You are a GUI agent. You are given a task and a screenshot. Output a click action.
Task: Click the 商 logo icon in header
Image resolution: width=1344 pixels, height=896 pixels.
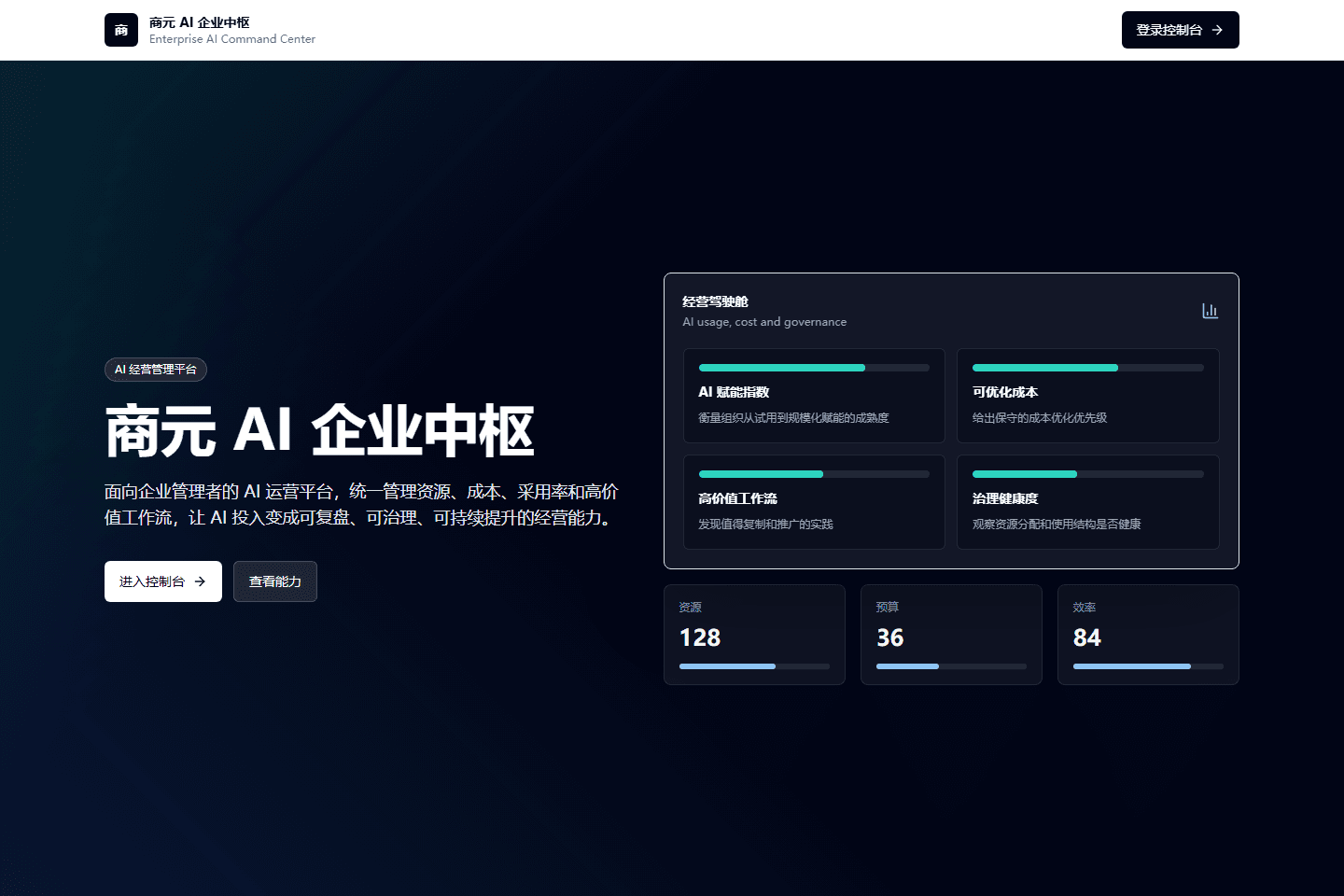point(121,30)
